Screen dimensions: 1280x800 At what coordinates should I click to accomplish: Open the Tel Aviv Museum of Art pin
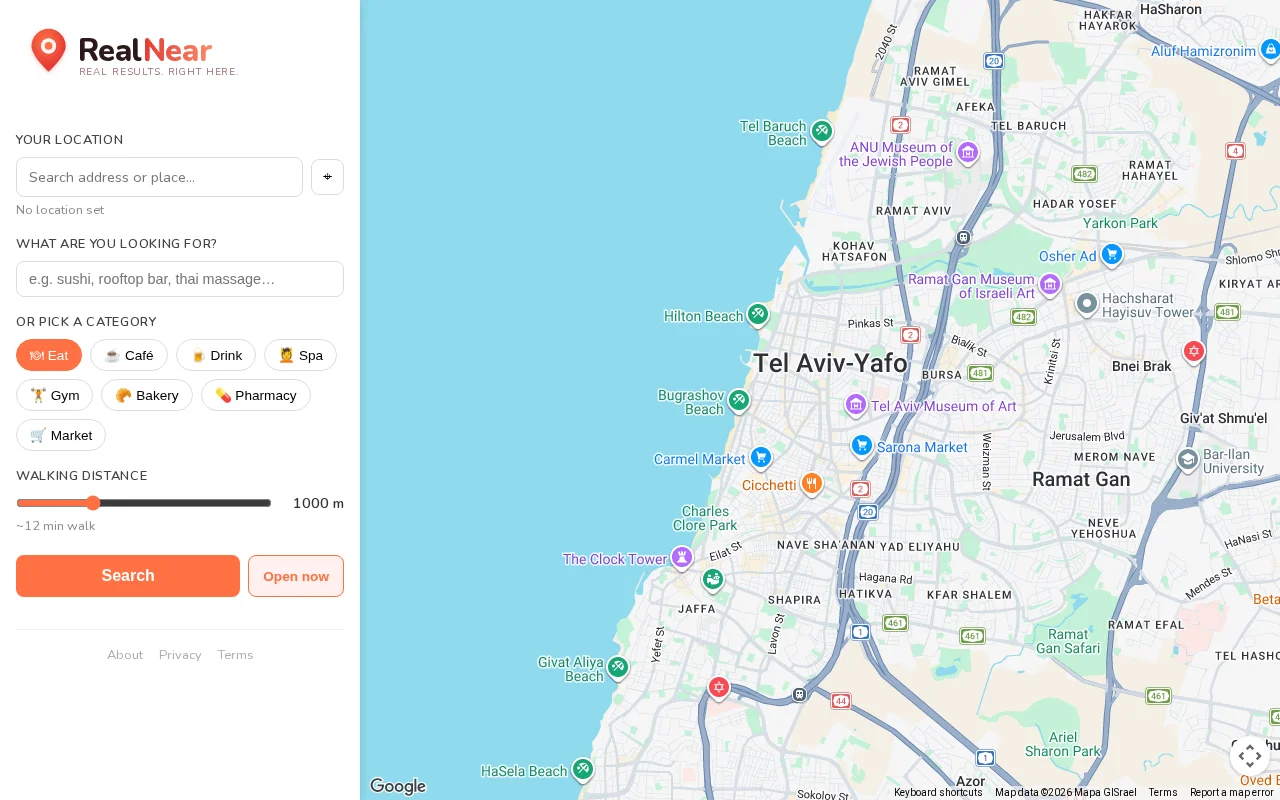(855, 405)
